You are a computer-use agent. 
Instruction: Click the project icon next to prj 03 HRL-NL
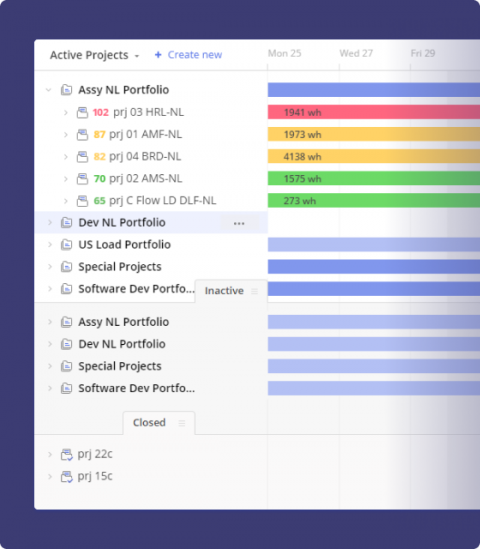pyautogui.click(x=82, y=112)
